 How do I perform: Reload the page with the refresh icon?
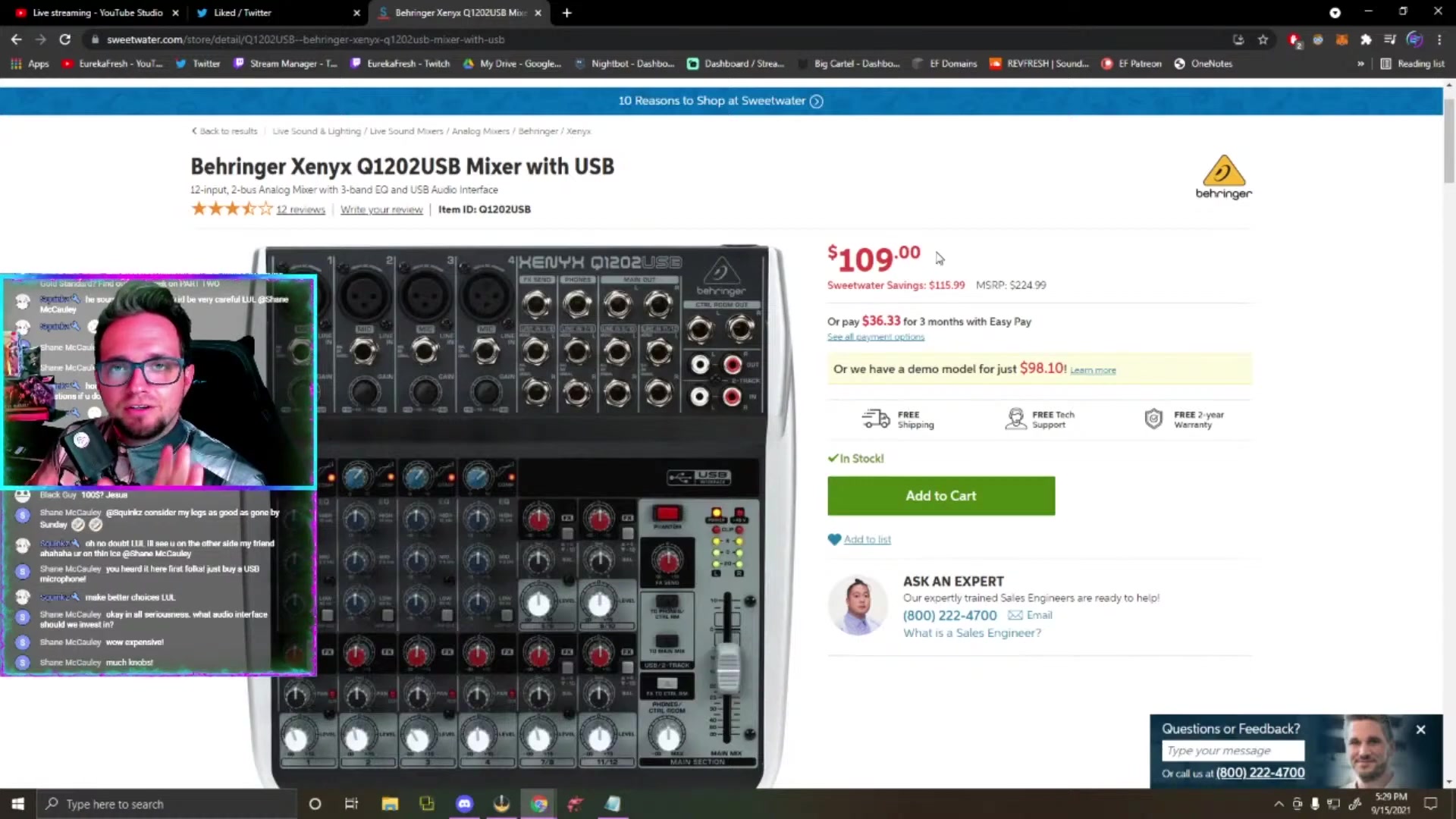coord(65,39)
